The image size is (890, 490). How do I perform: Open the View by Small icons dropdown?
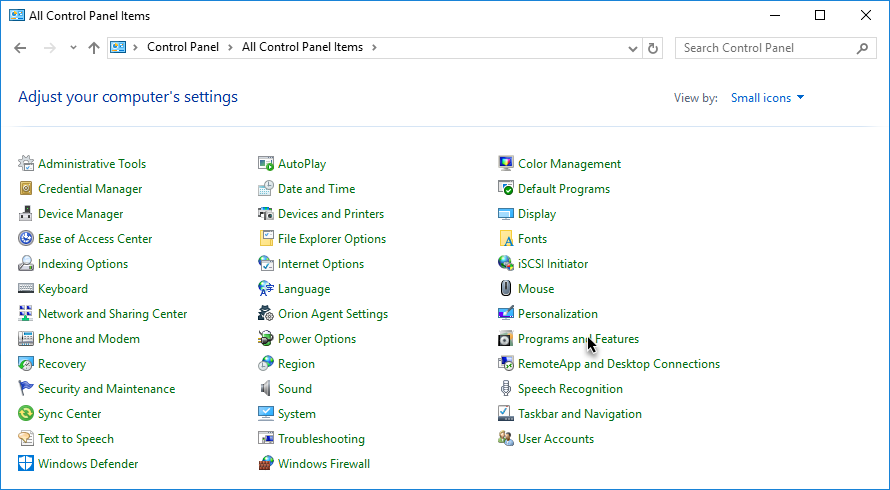(x=767, y=98)
